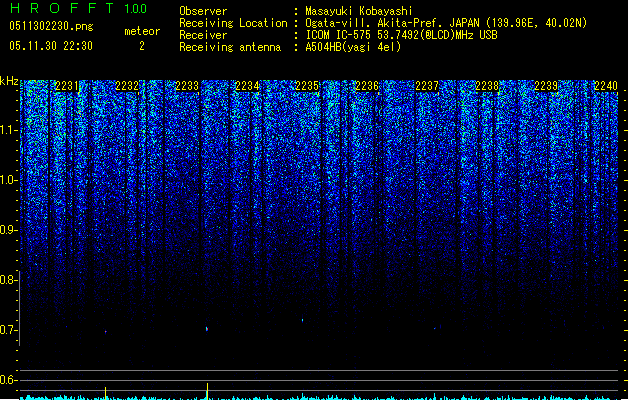Image resolution: width=629 pixels, height=400 pixels.
Task: Click time marker 2239
Action: [x=546, y=86]
